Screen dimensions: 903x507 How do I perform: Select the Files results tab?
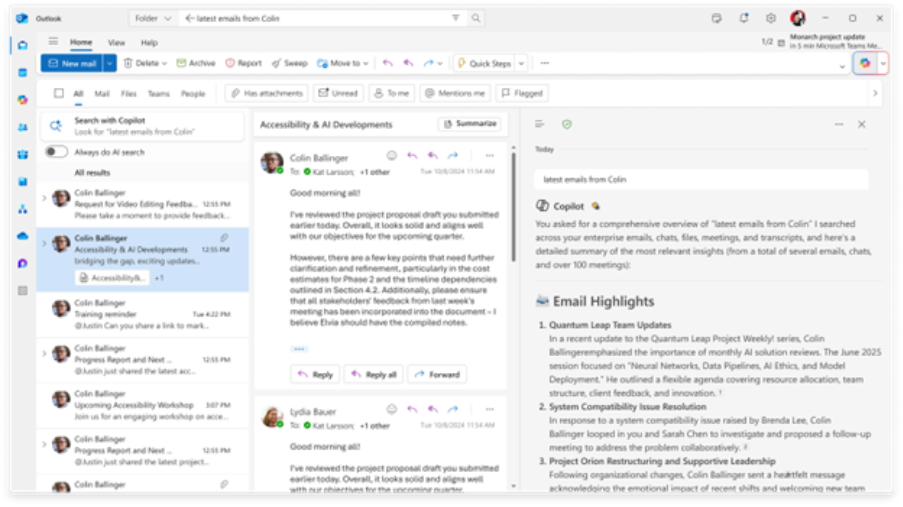click(x=128, y=93)
